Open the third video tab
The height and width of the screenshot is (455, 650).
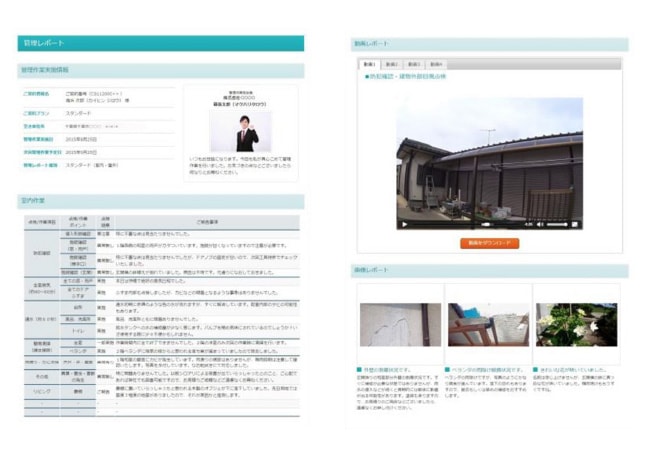tap(414, 63)
